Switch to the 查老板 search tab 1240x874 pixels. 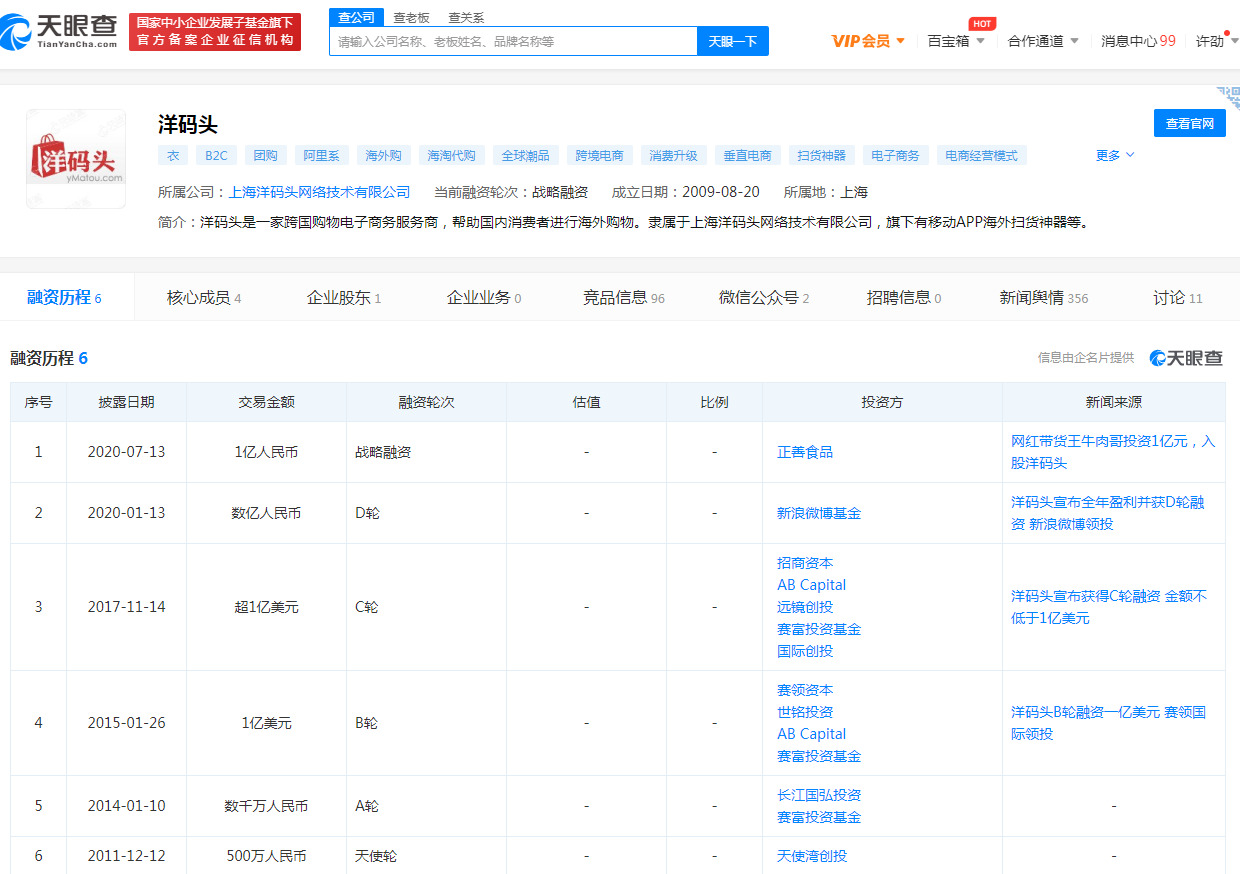411,17
